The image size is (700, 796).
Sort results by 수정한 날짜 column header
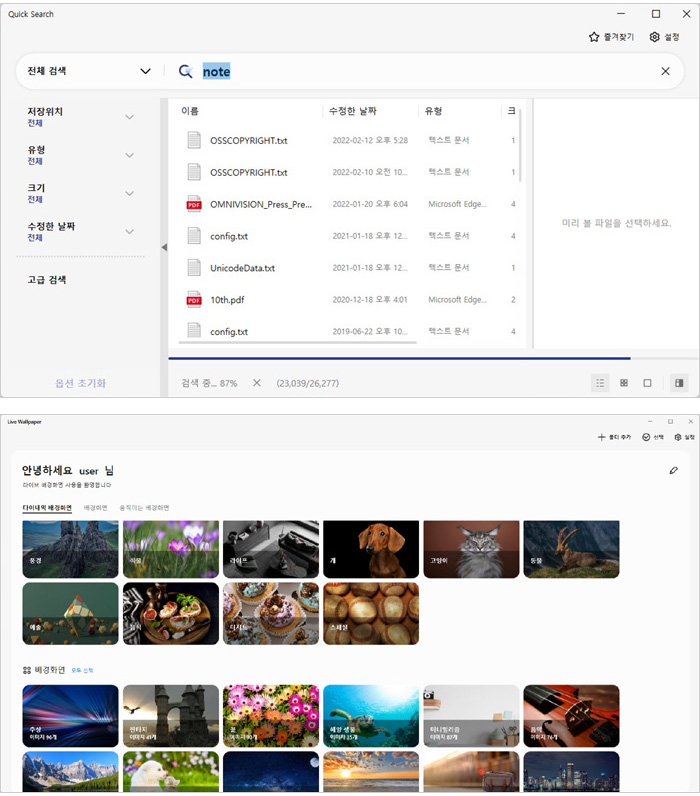click(x=353, y=111)
